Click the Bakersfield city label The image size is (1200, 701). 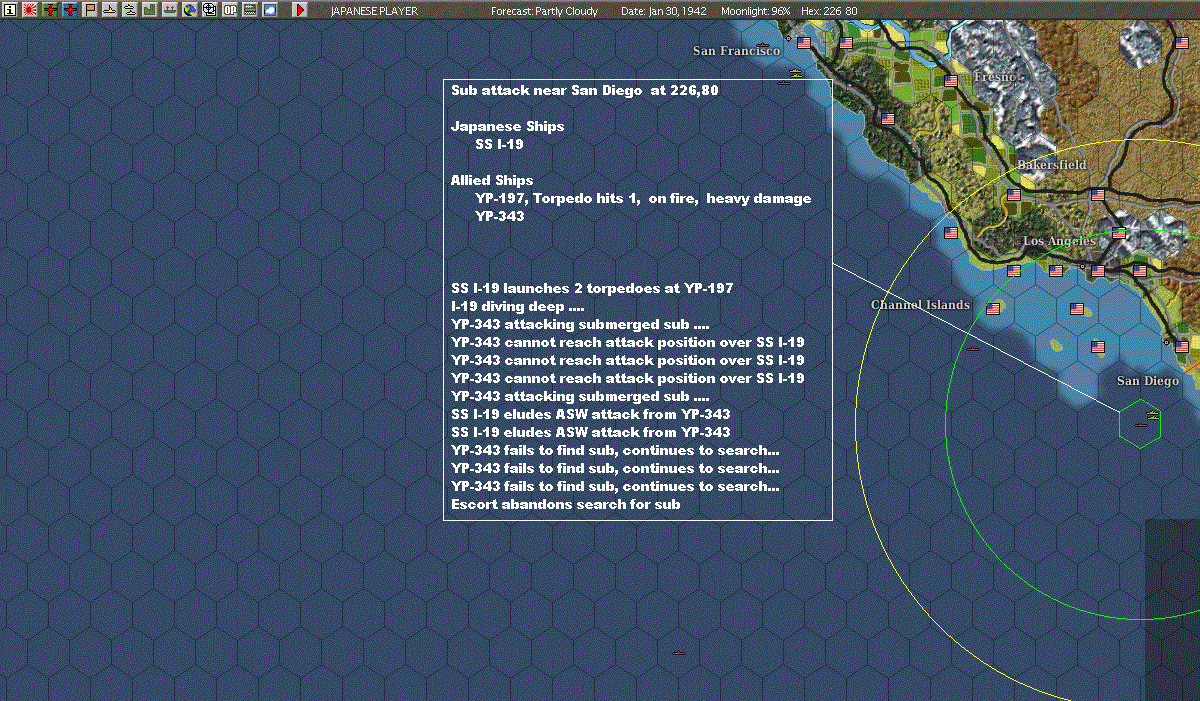pos(1052,165)
